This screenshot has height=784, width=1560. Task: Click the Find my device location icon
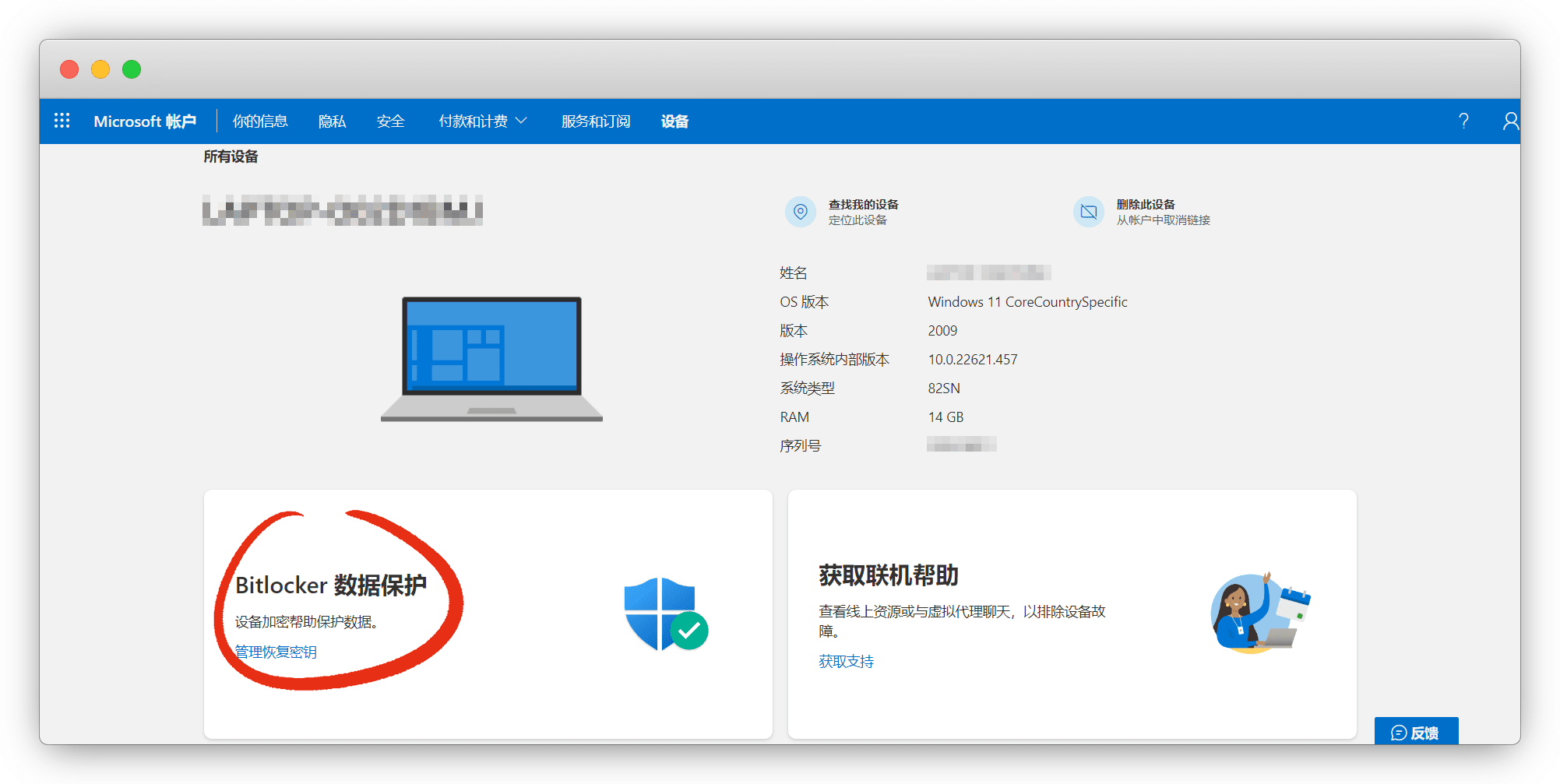pyautogui.click(x=800, y=212)
